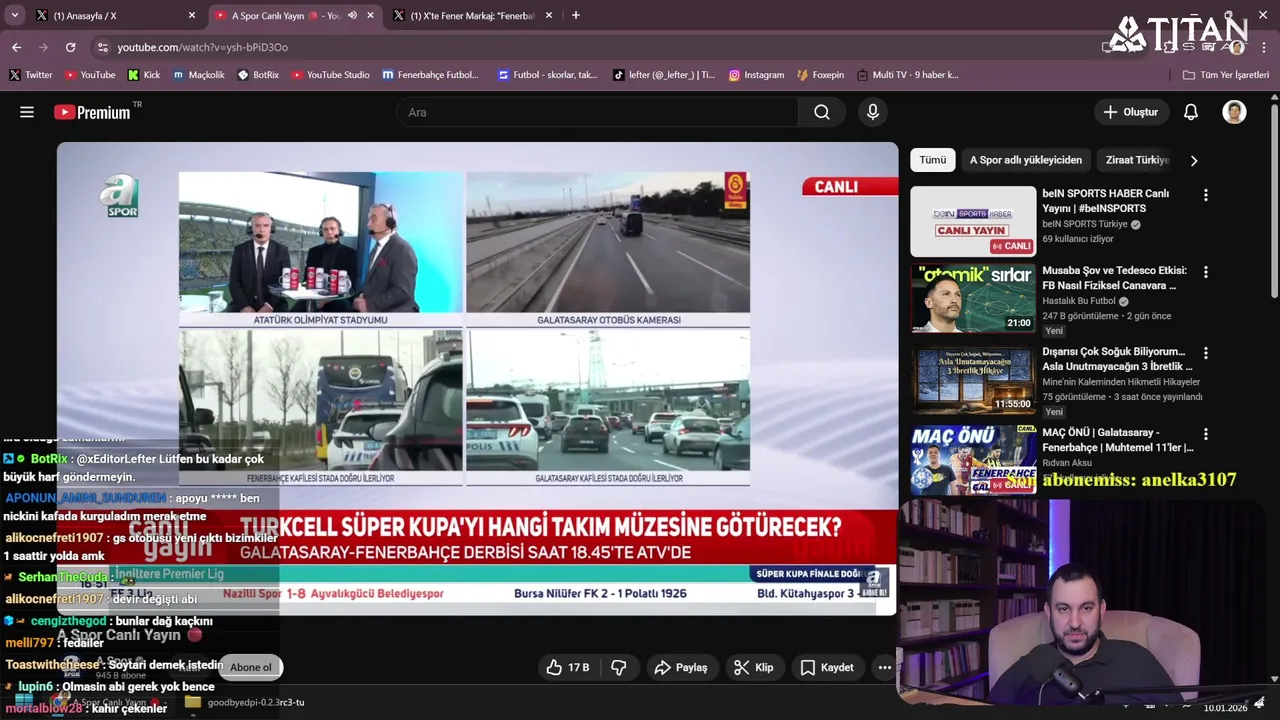Close the Anasayfa / X tab
Image resolution: width=1280 pixels, height=720 pixels.
click(x=192, y=15)
